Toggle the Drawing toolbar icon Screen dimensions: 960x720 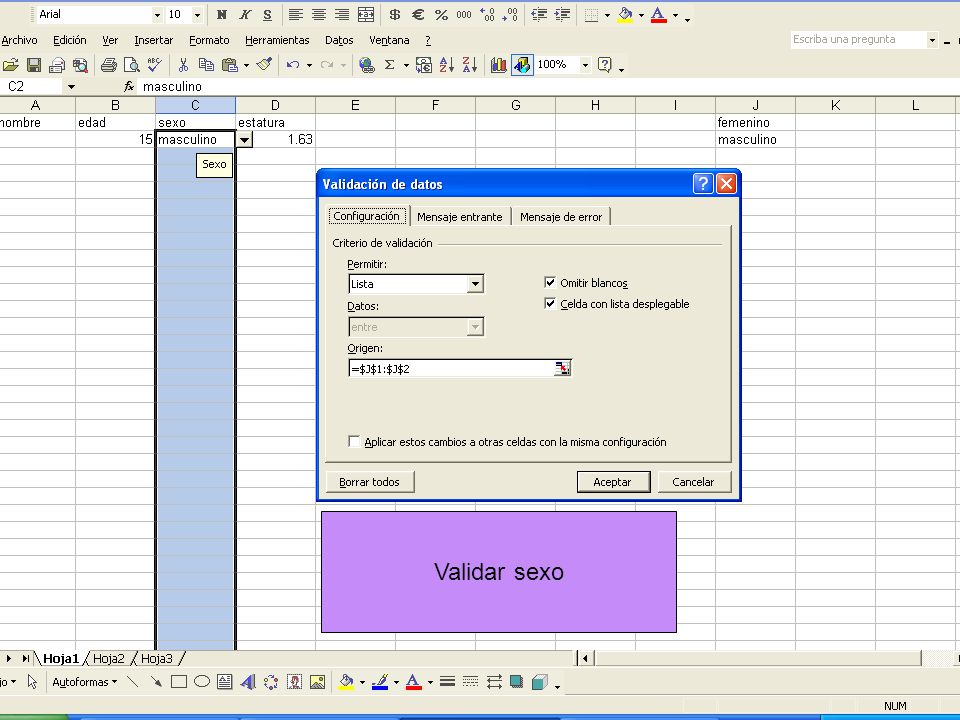click(522, 65)
